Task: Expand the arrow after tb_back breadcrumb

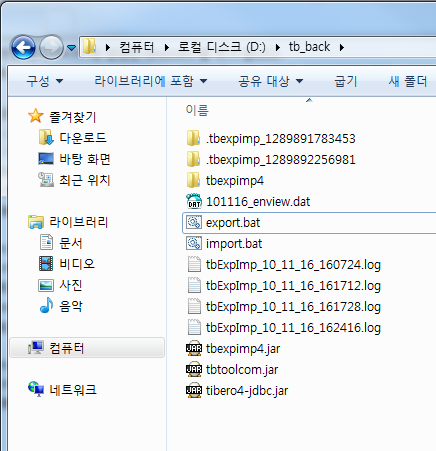Action: 342,47
